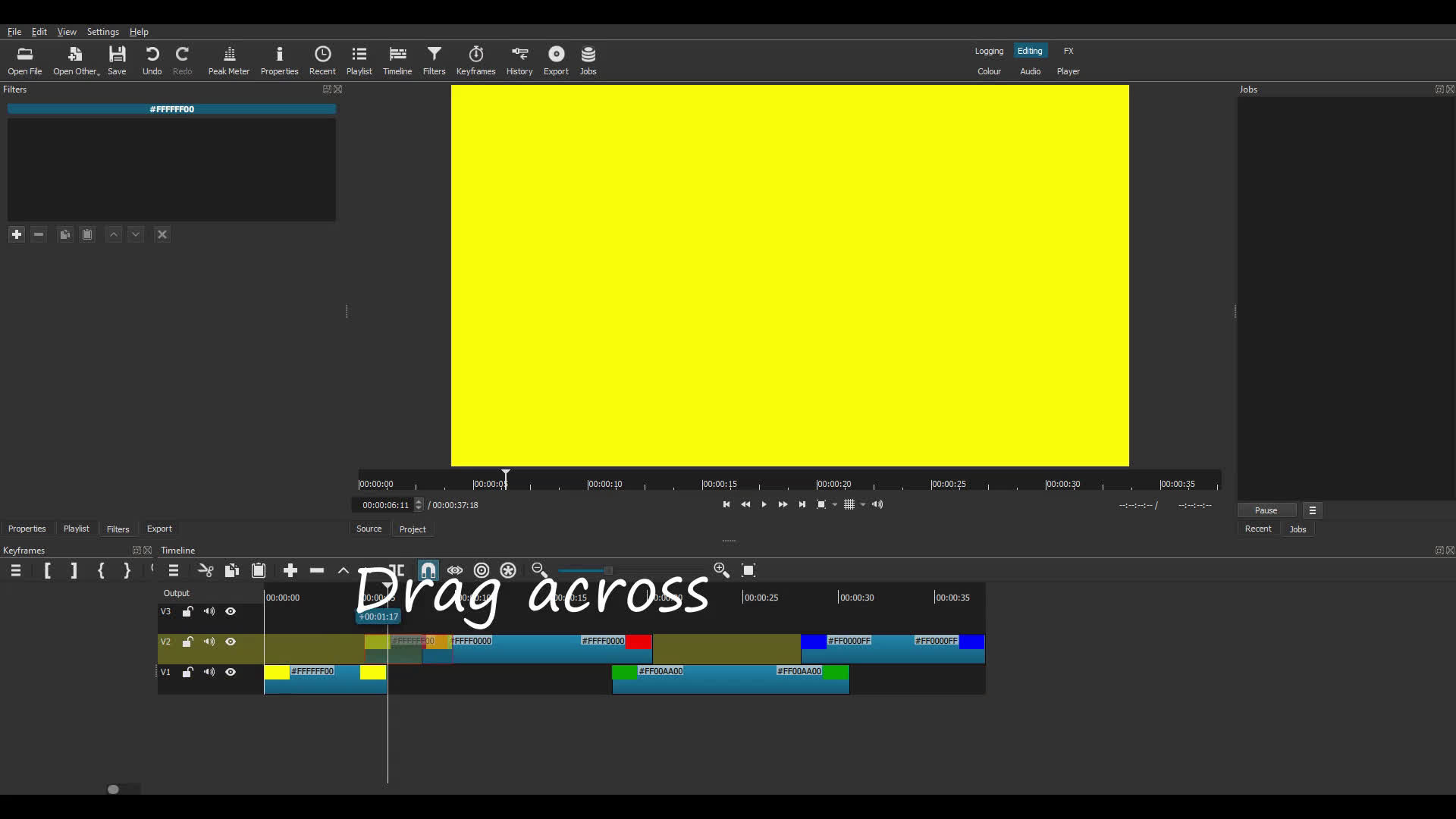The height and width of the screenshot is (819, 1456).
Task: Toggle snapping with the magnet icon
Action: click(428, 570)
